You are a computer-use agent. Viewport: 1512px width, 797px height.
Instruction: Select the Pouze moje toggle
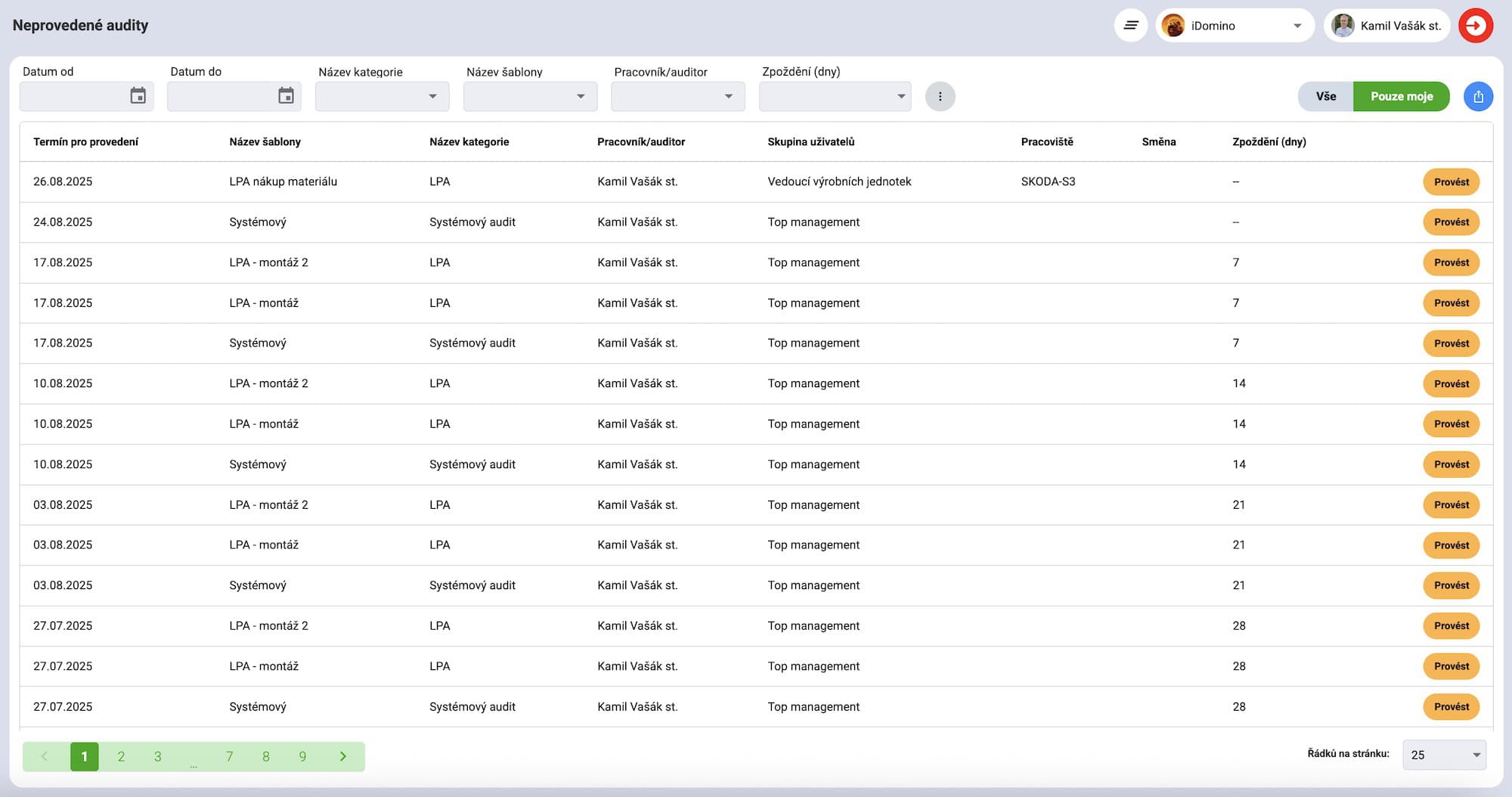pyautogui.click(x=1401, y=97)
